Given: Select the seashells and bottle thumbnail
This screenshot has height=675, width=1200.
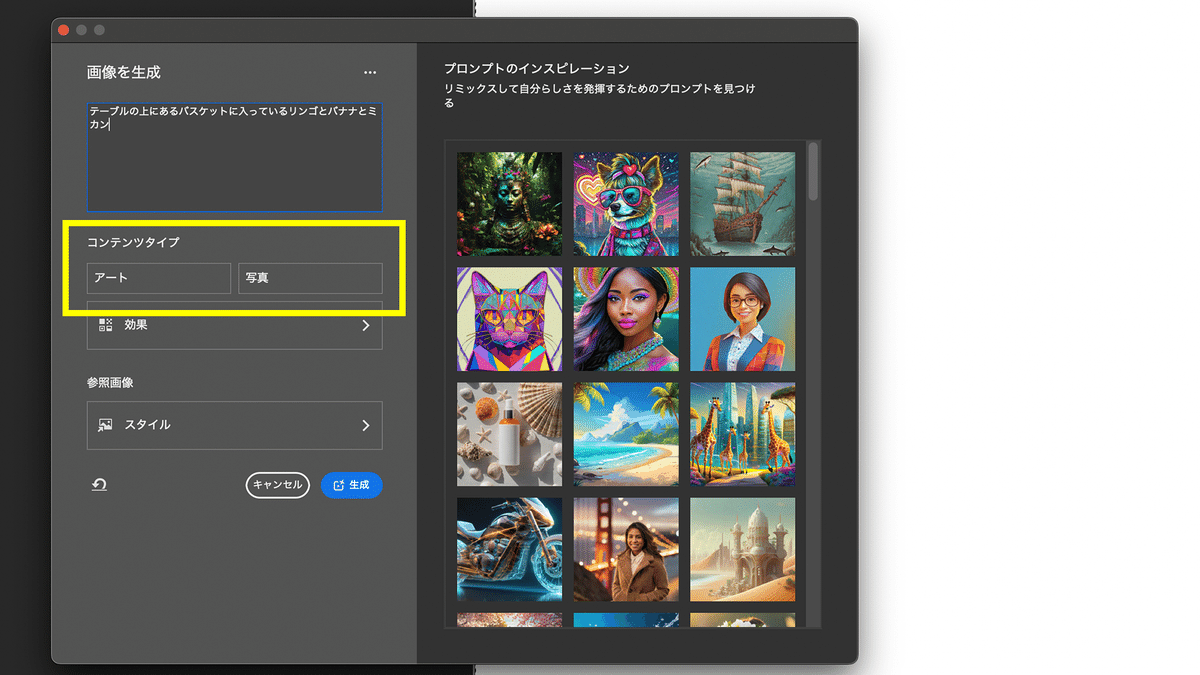Looking at the screenshot, I should pyautogui.click(x=509, y=434).
